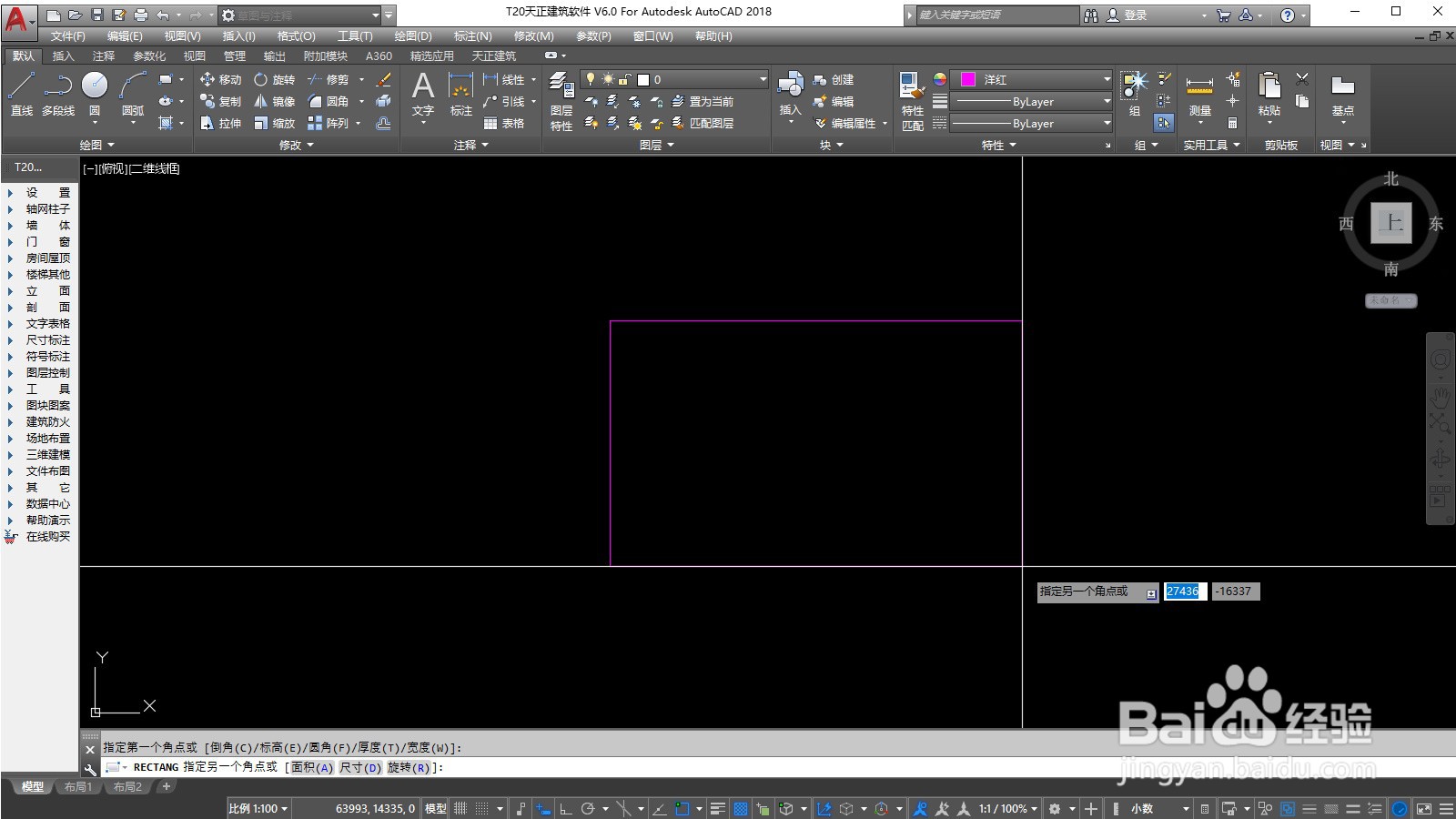Click 置为当前 layer button
The image size is (1456, 819).
(703, 102)
